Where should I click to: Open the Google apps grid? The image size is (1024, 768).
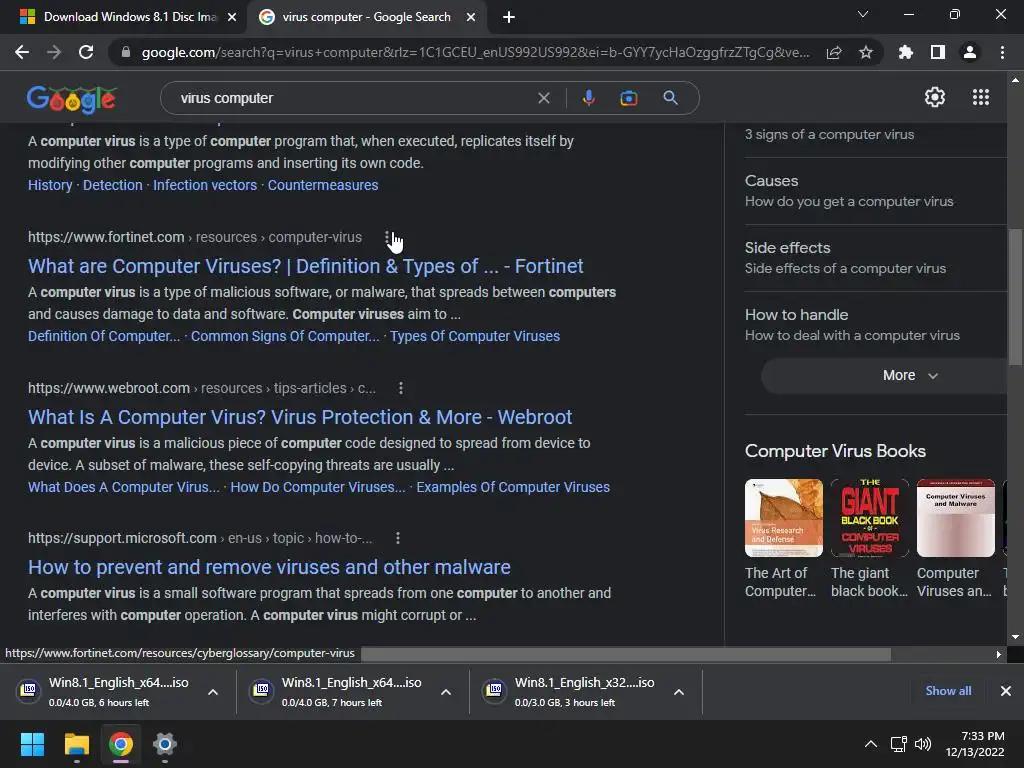pyautogui.click(x=981, y=97)
